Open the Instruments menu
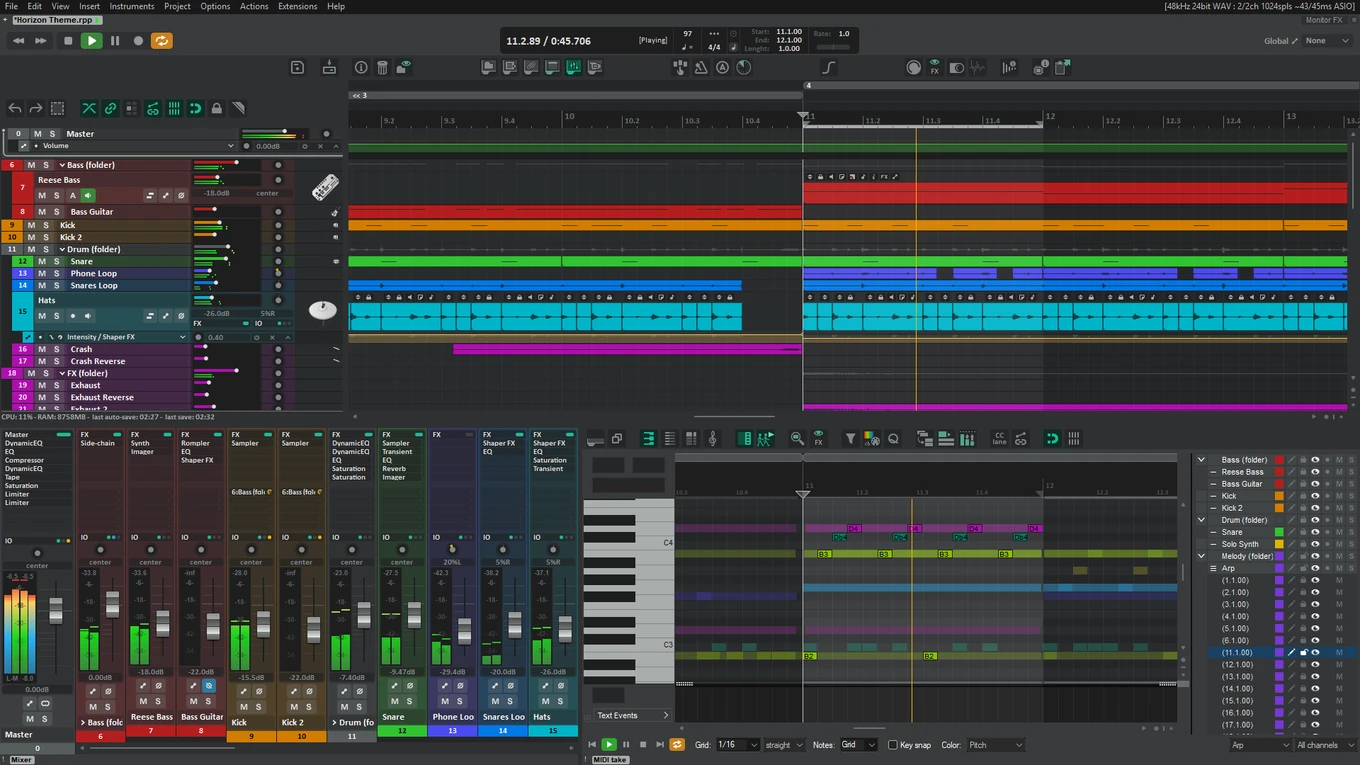1360x765 pixels. [132, 6]
